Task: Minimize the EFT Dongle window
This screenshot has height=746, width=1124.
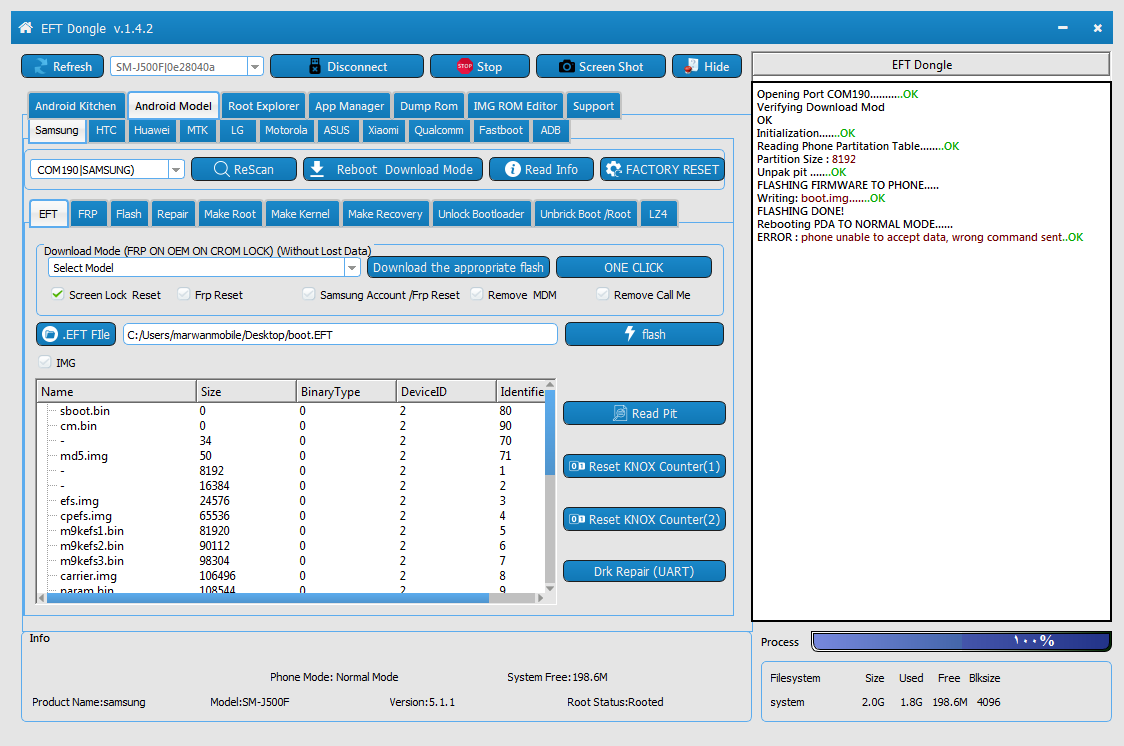Action: 1062,28
